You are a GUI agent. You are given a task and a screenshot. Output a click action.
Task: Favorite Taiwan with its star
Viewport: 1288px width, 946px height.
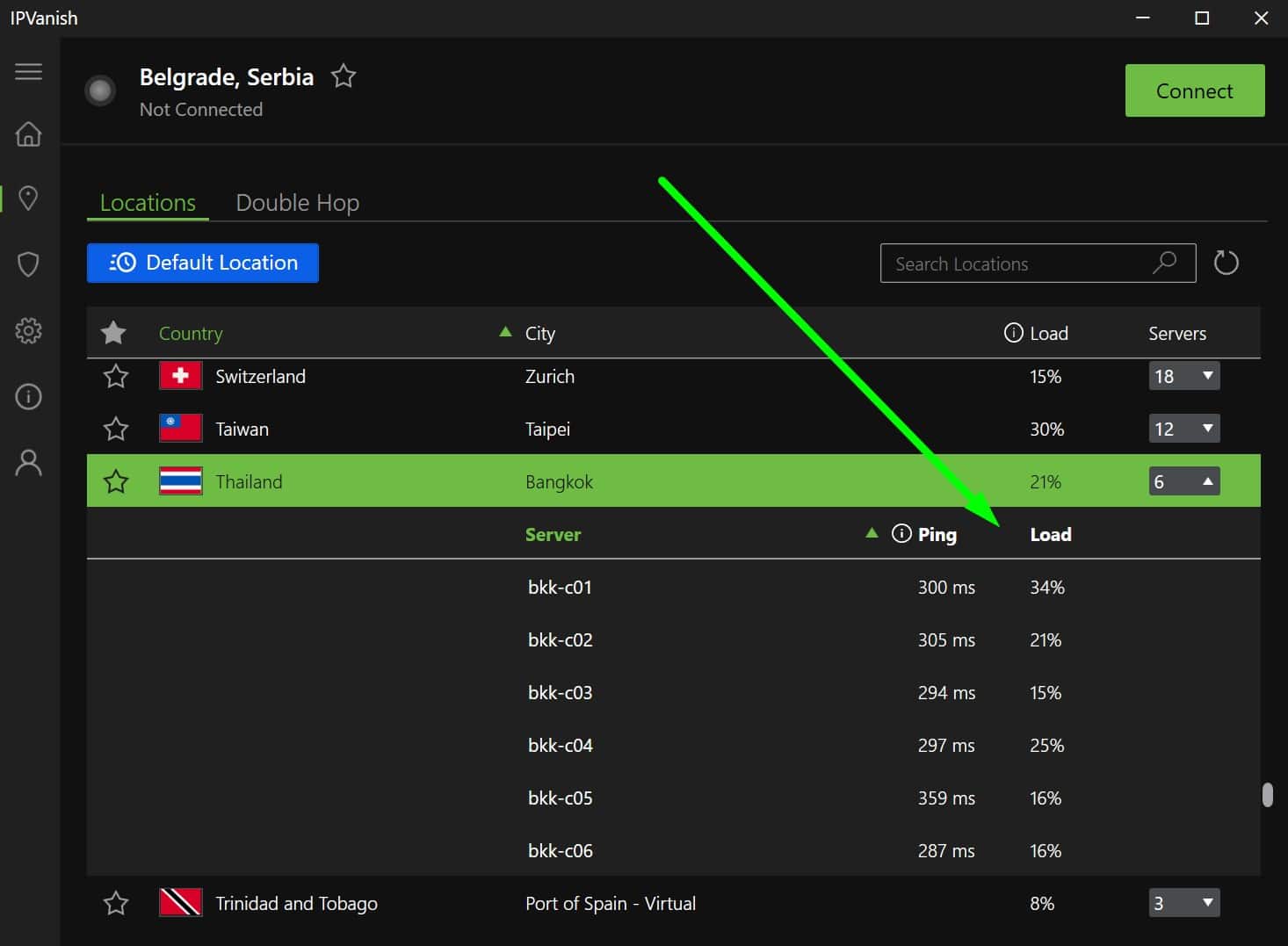(116, 429)
